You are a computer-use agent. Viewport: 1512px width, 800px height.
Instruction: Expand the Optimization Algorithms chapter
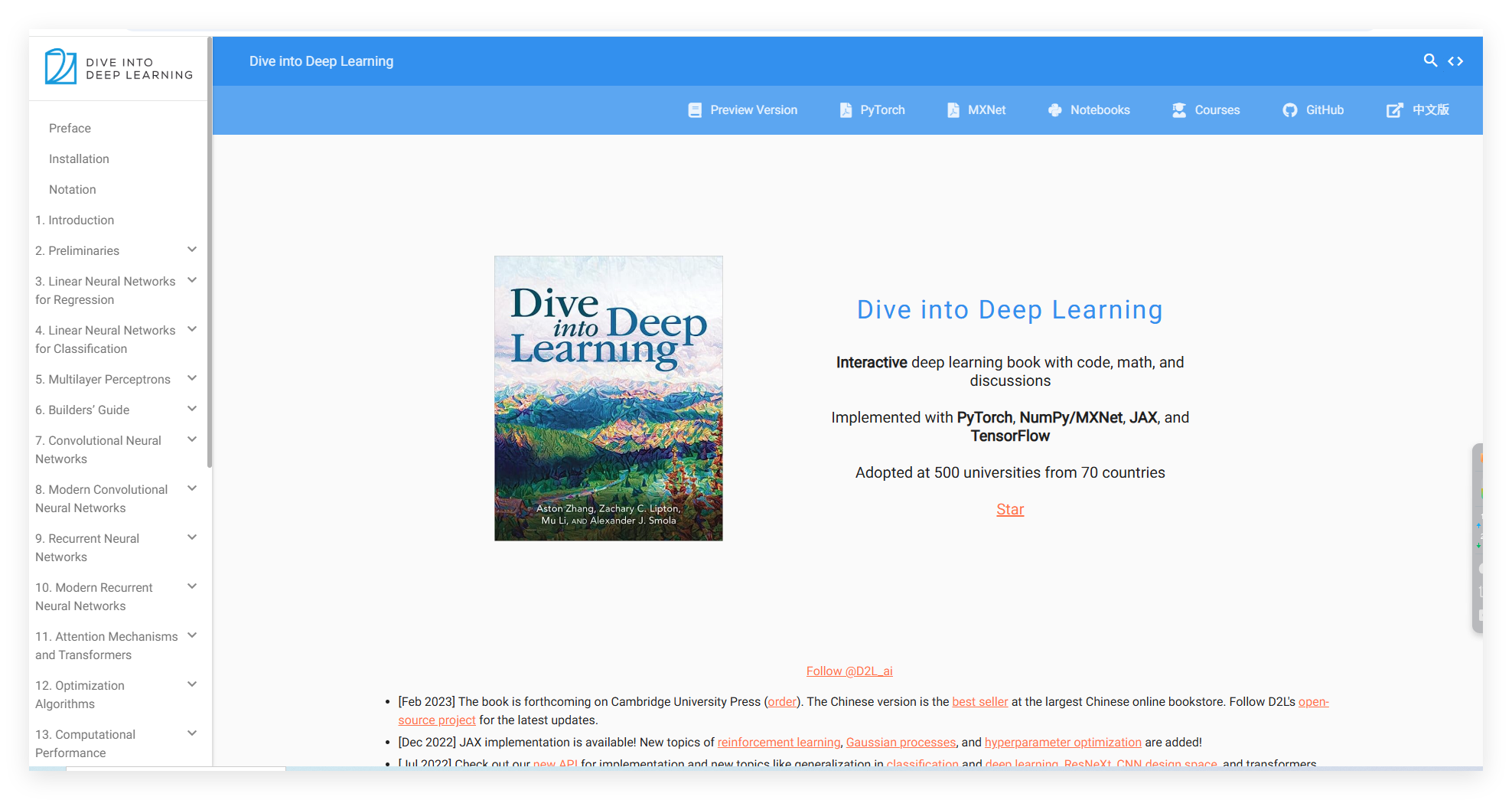[192, 684]
